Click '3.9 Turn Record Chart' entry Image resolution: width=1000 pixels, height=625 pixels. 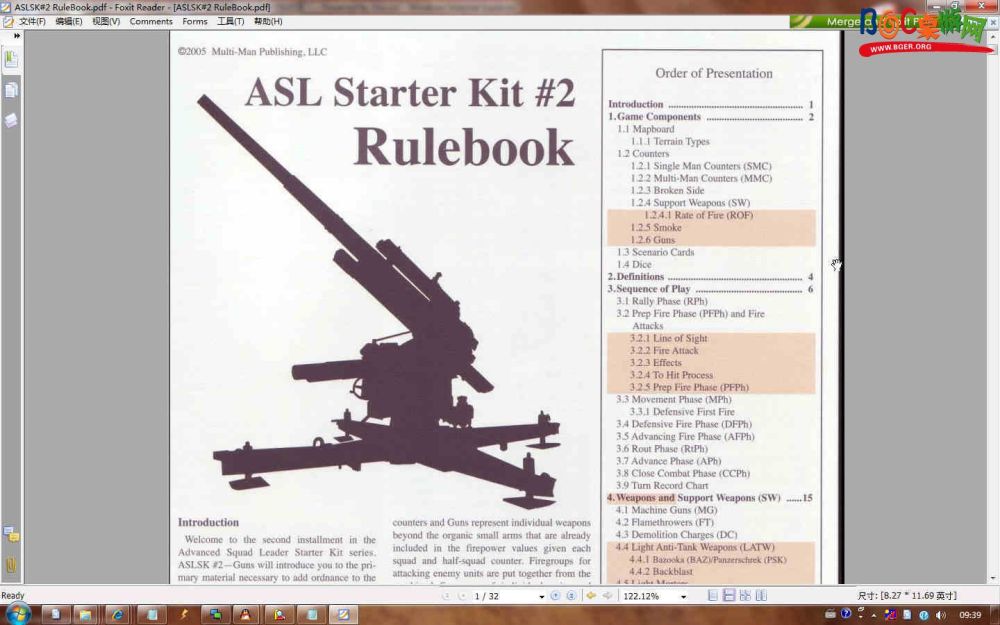[x=662, y=485]
